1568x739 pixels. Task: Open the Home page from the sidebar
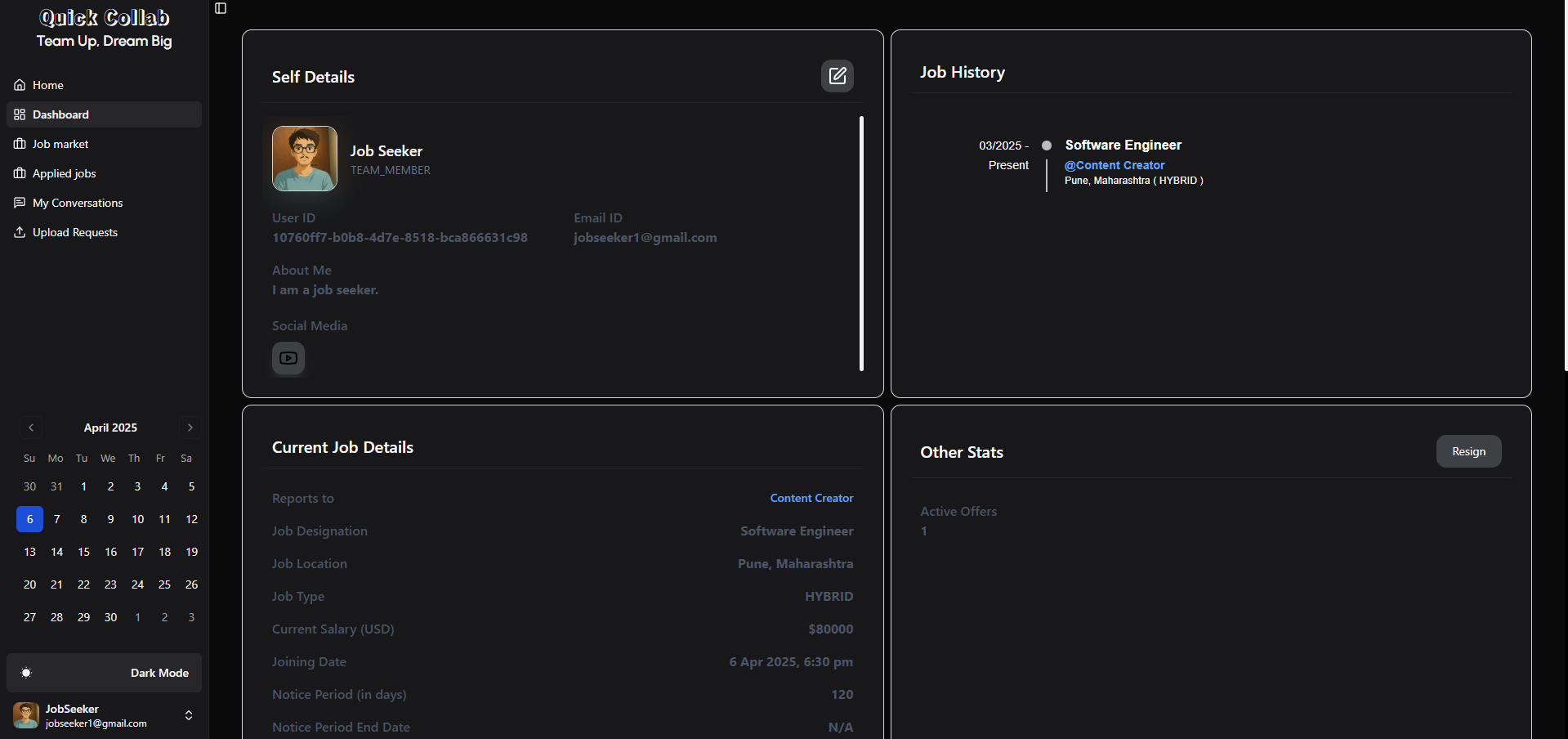click(47, 85)
